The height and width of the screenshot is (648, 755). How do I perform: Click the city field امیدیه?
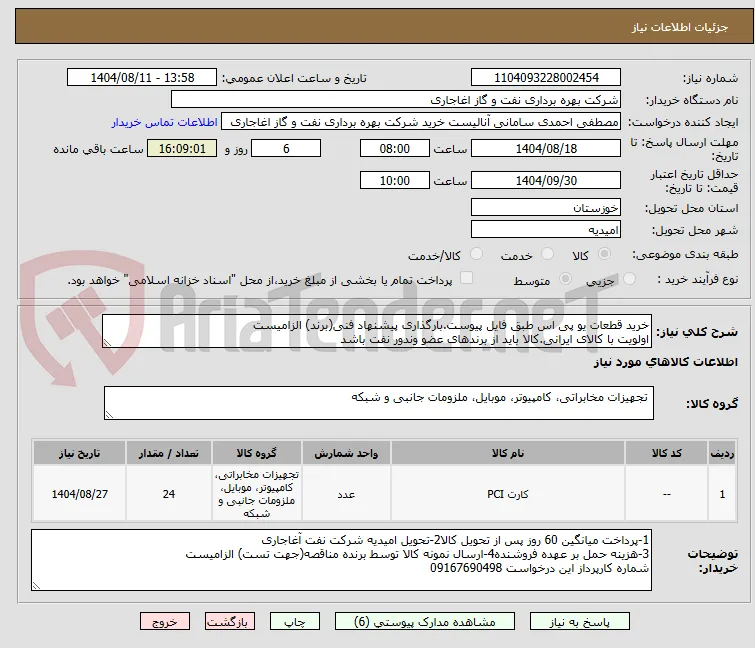tap(546, 230)
